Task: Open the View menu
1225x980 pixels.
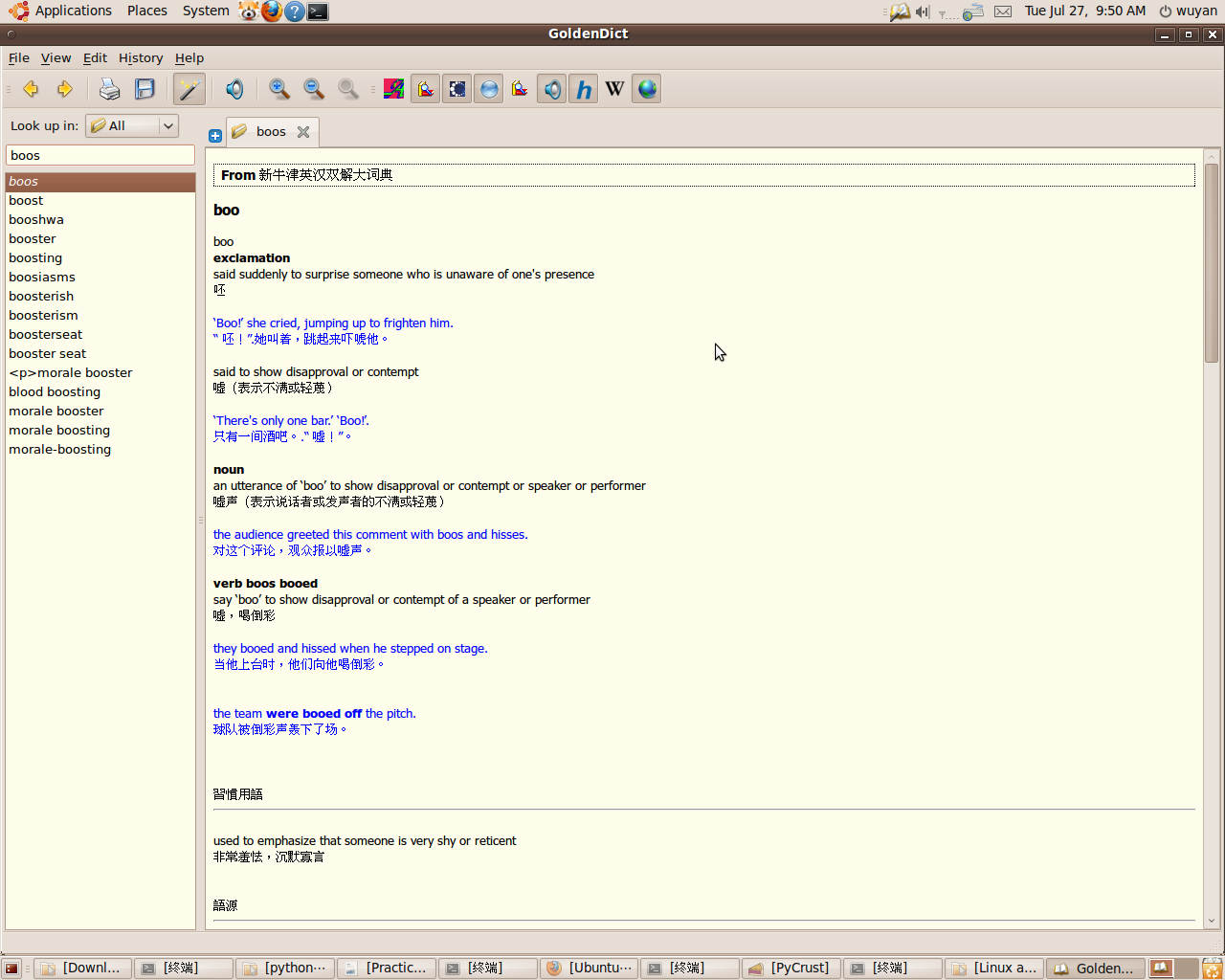Action: (56, 57)
